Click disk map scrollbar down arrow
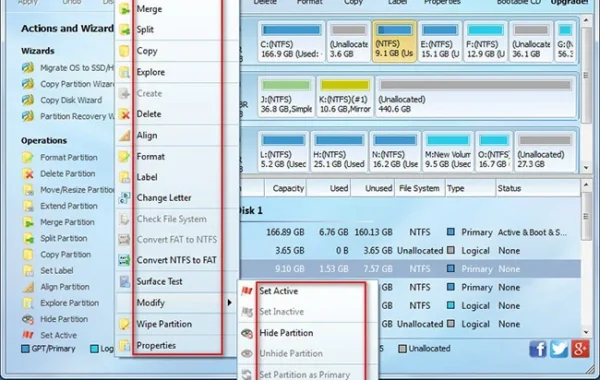 coord(586,168)
